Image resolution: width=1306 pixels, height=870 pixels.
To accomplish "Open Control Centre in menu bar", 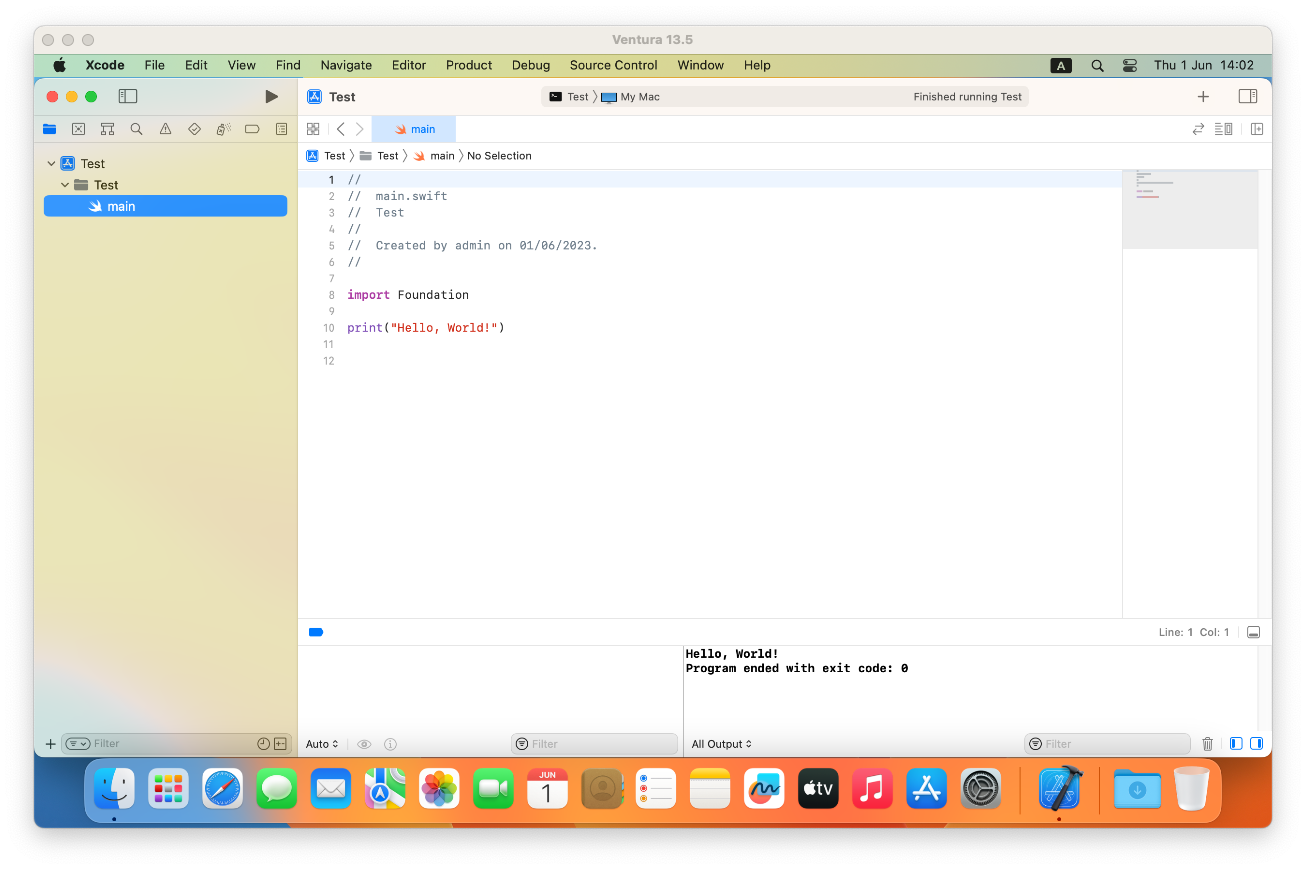I will [1130, 65].
